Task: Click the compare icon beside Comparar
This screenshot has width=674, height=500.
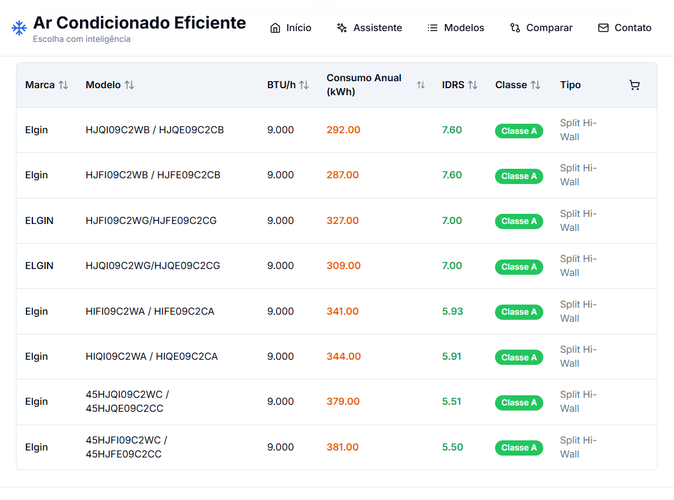Action: click(x=515, y=28)
